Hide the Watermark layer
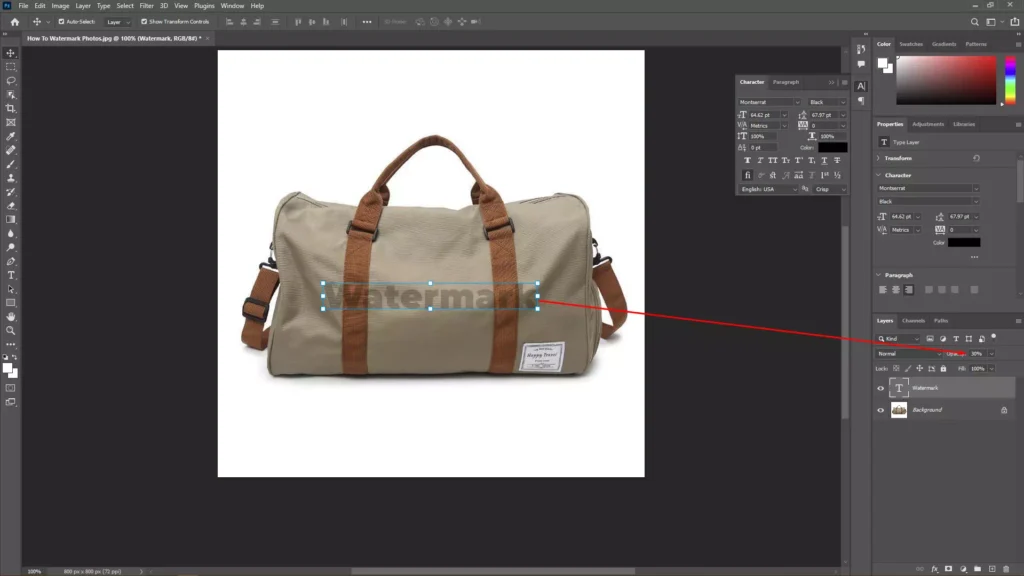Screen dimensions: 1024x576 [880, 389]
